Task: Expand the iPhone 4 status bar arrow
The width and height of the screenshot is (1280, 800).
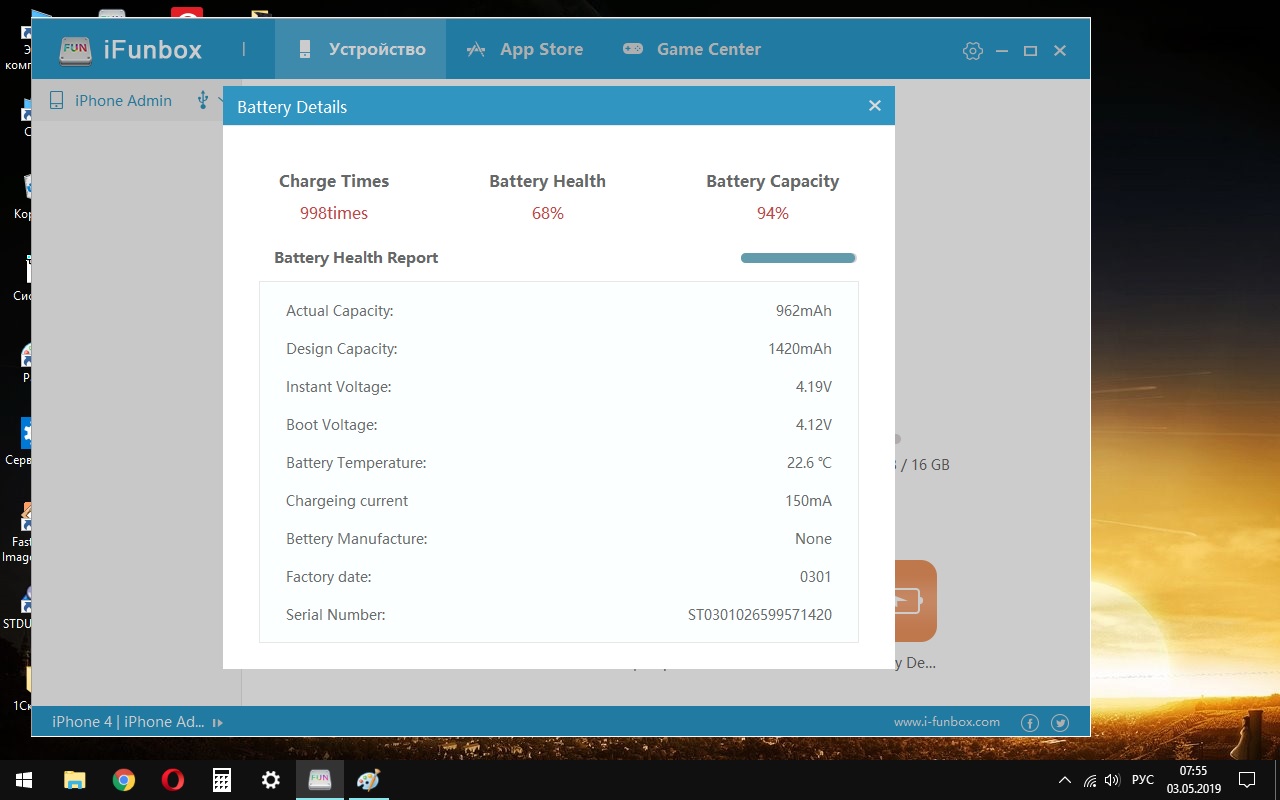Action: click(218, 722)
